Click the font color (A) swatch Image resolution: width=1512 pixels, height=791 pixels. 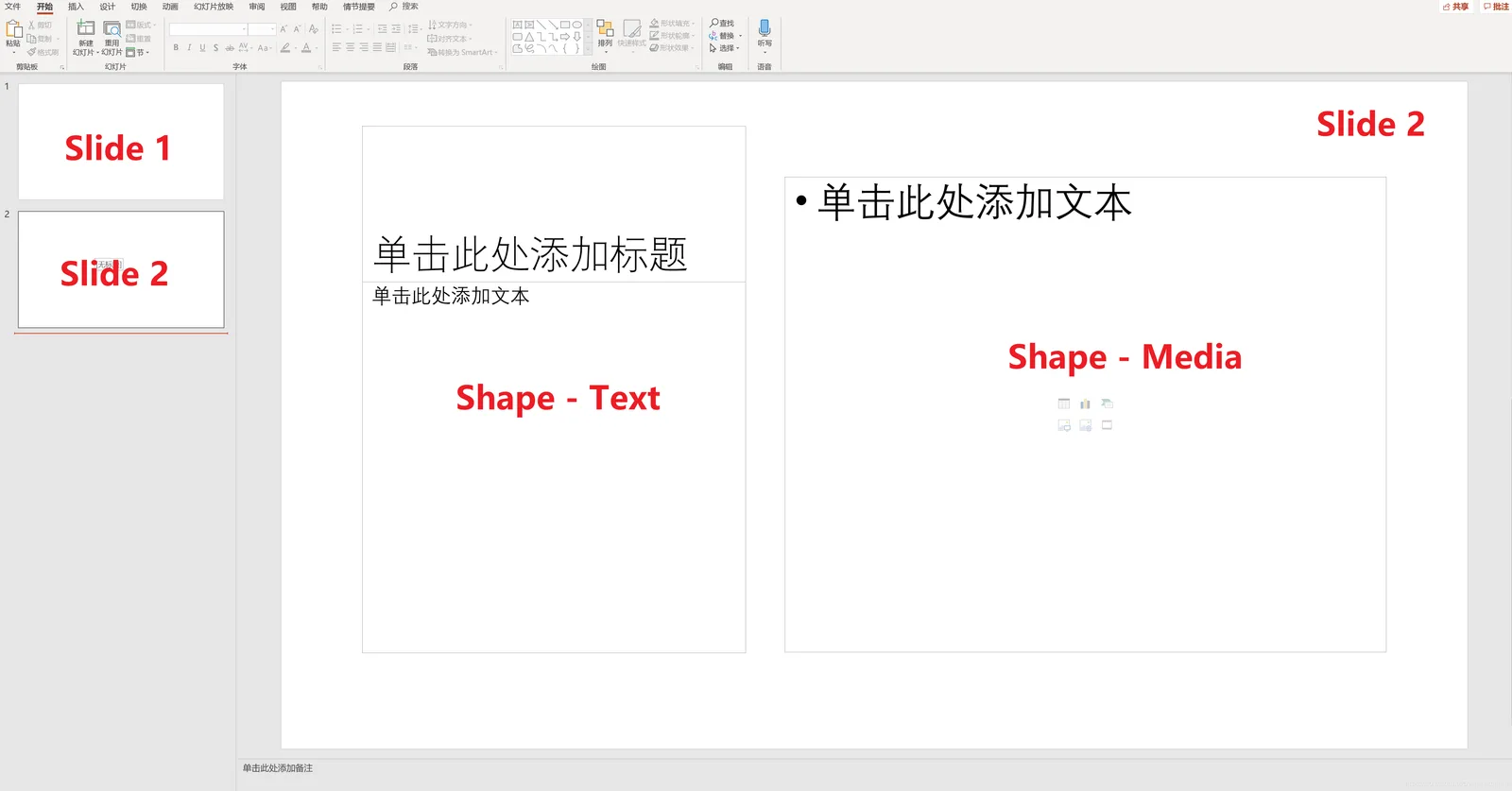[x=306, y=47]
